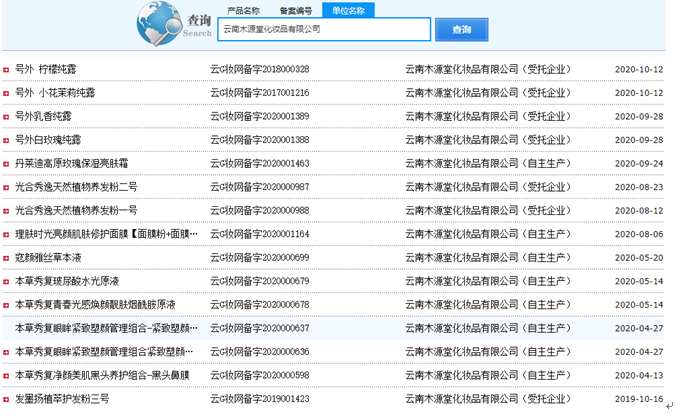Screen dimensions: 698x416
Task: Click red icon beside 光合秀逸天然植物养发粉二号
Action: point(6,188)
